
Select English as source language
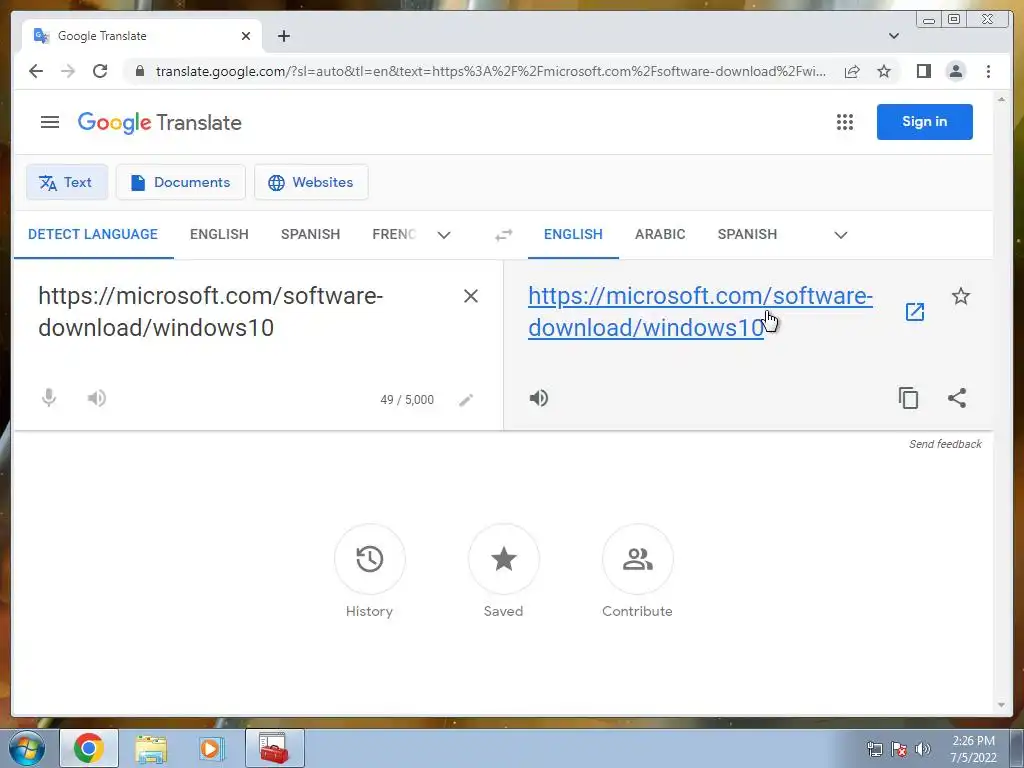[219, 234]
